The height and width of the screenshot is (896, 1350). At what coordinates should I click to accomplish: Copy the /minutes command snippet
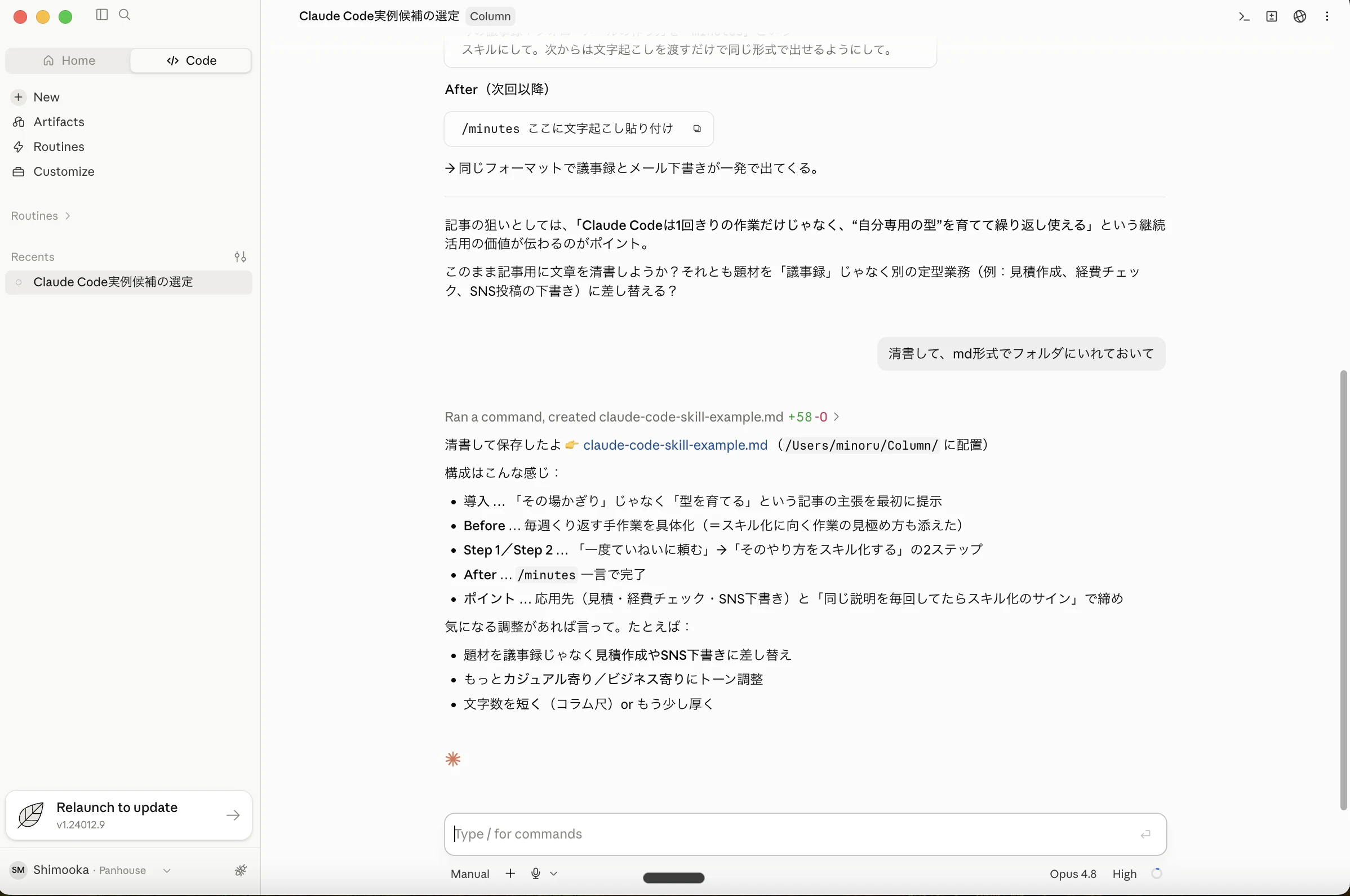coord(696,128)
